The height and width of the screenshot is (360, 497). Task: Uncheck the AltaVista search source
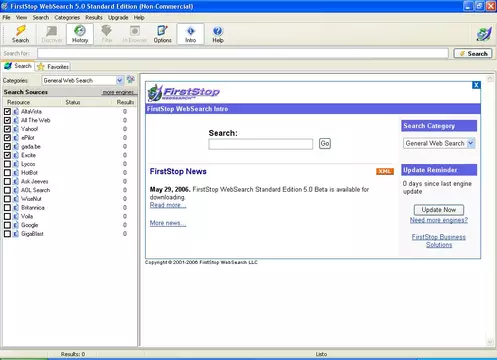click(7, 111)
